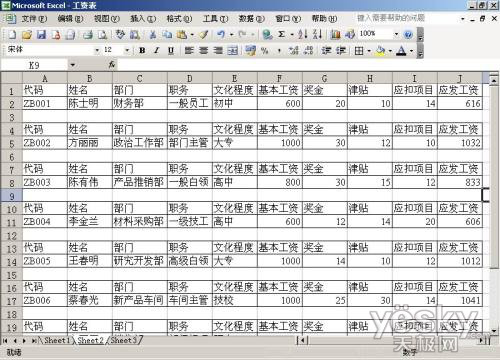Apply comma style
This screenshot has height=360, width=500.
279,51
